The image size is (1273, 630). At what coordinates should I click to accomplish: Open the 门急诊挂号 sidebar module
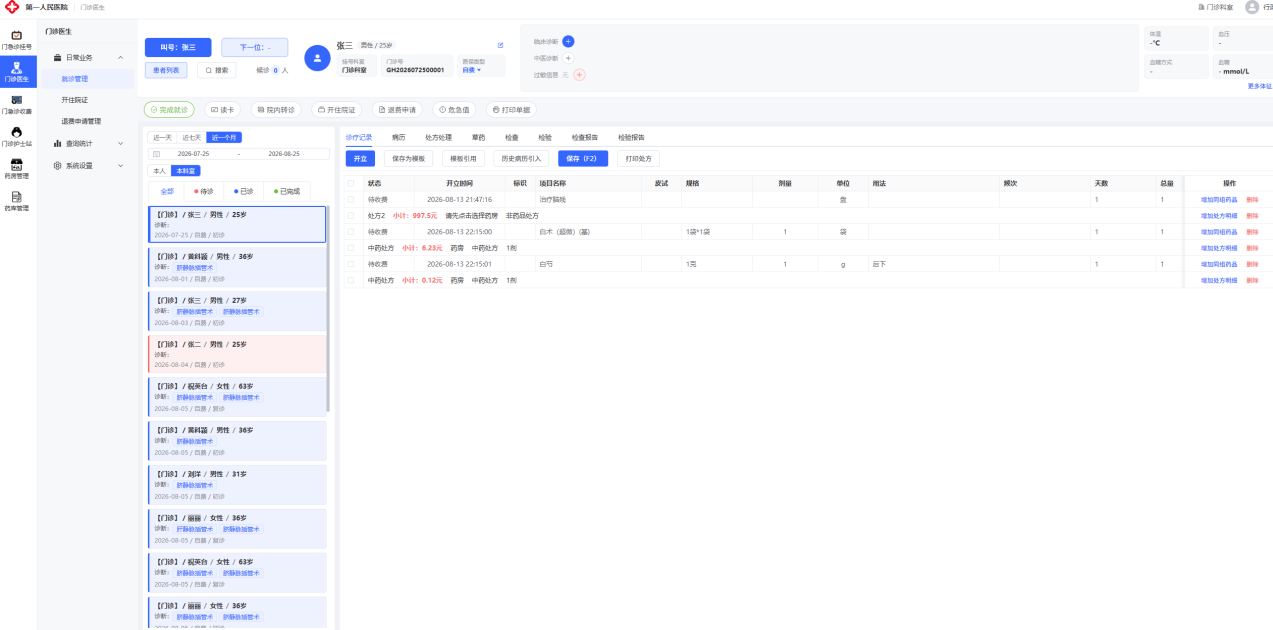pos(17,39)
